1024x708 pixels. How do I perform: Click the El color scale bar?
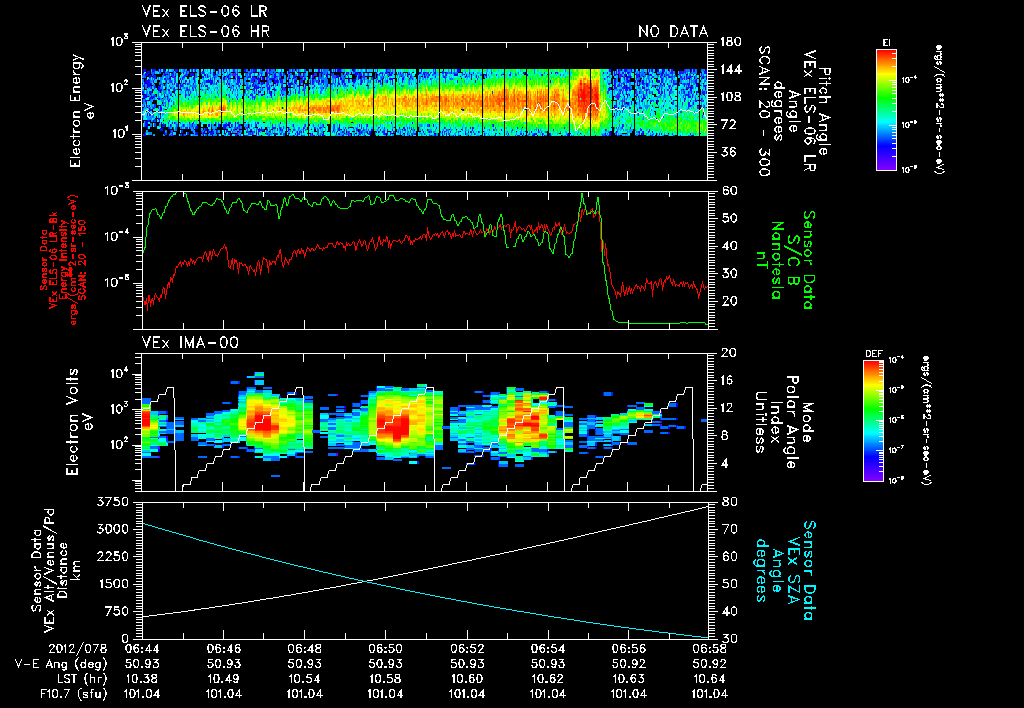pyautogui.click(x=886, y=110)
